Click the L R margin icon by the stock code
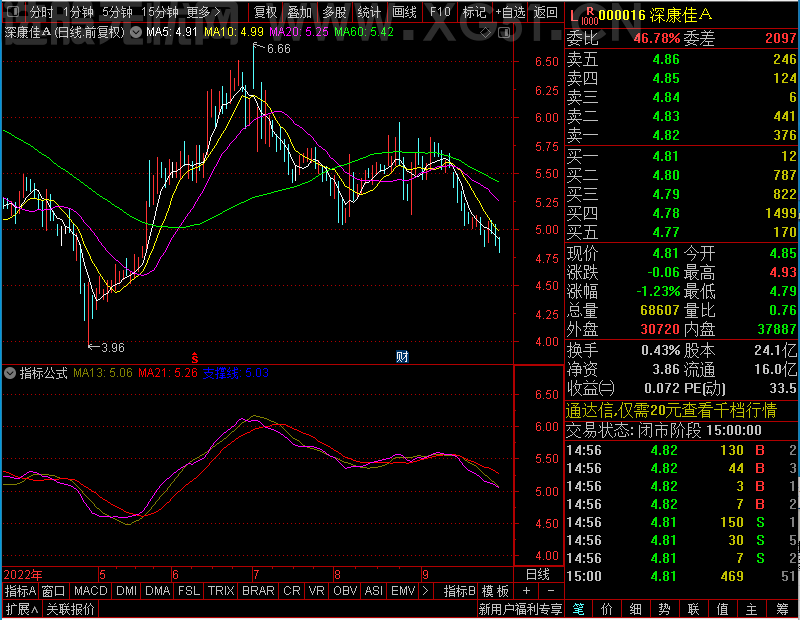800x620 pixels. (x=583, y=15)
